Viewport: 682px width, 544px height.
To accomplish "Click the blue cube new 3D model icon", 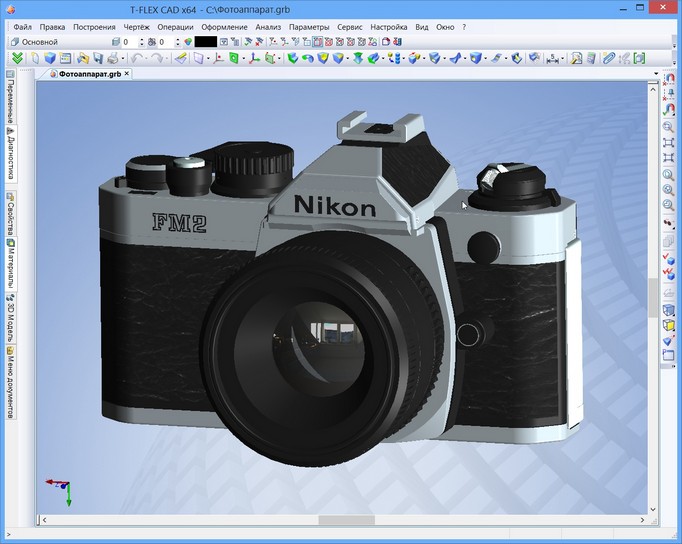I will tap(50, 58).
